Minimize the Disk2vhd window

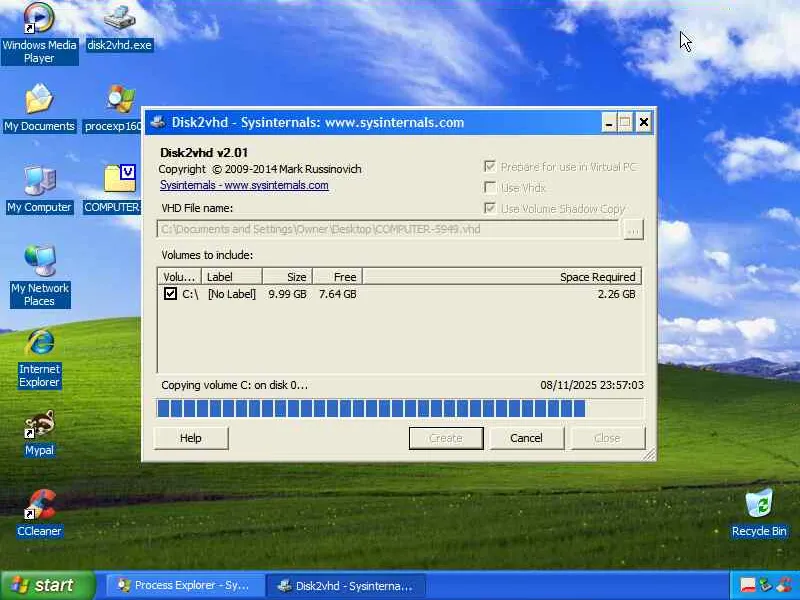pyautogui.click(x=608, y=122)
